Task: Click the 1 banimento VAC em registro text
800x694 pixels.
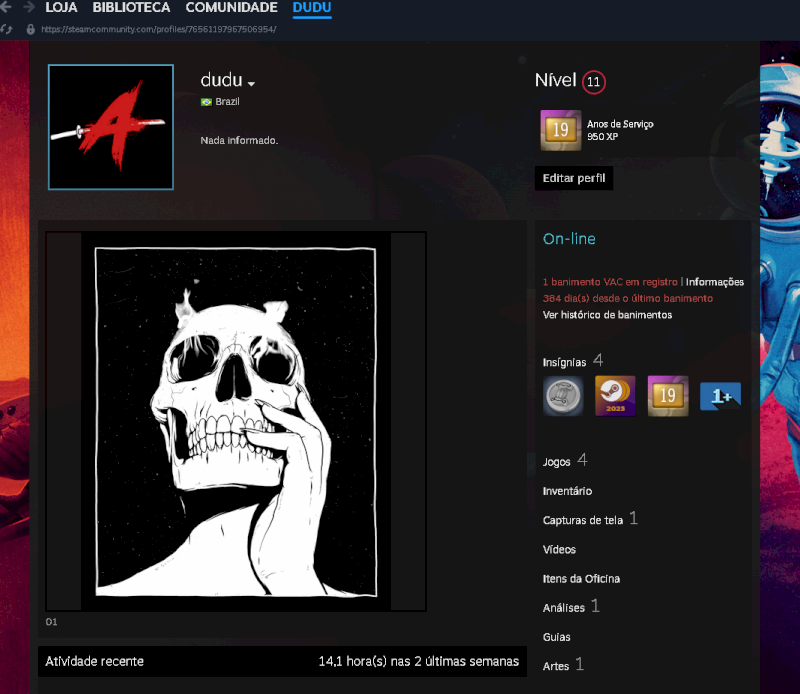Action: pos(610,282)
